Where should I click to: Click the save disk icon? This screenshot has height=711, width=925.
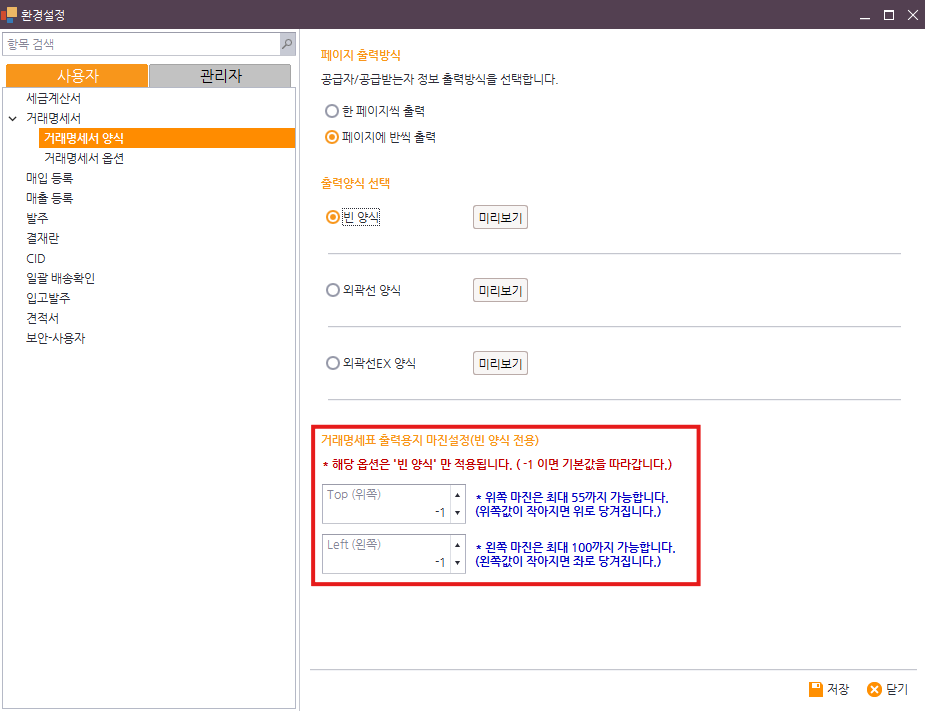pos(816,689)
